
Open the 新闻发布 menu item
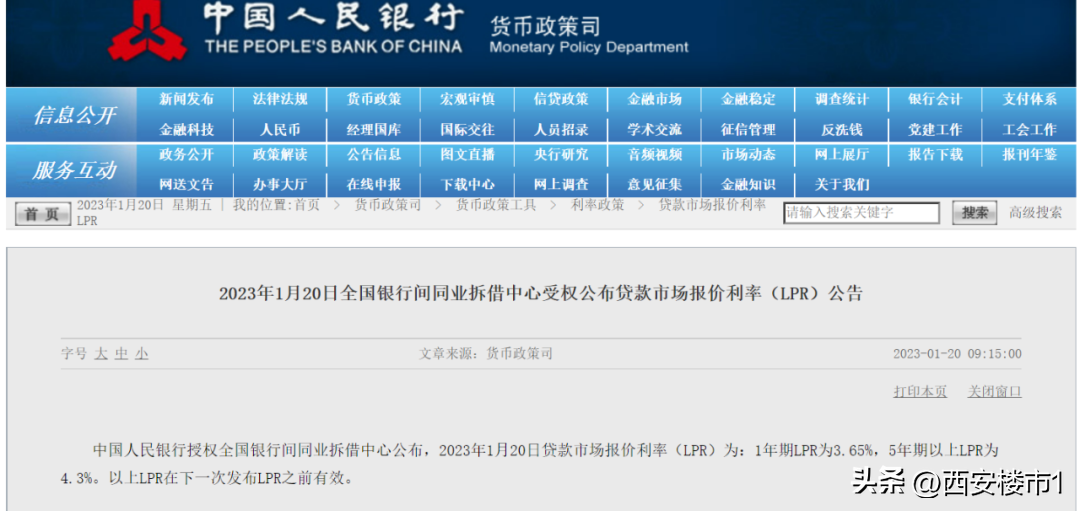coord(187,100)
